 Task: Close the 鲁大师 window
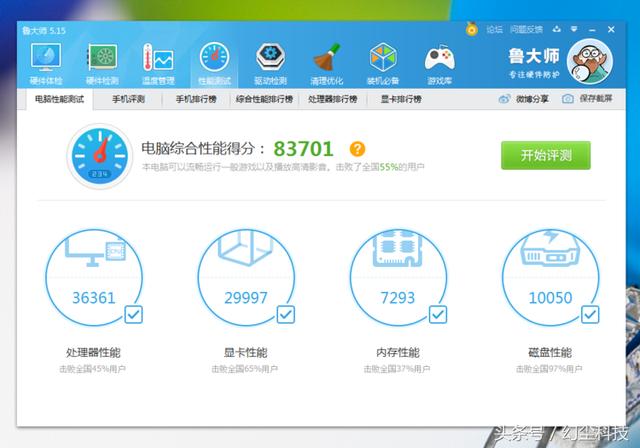coord(611,29)
